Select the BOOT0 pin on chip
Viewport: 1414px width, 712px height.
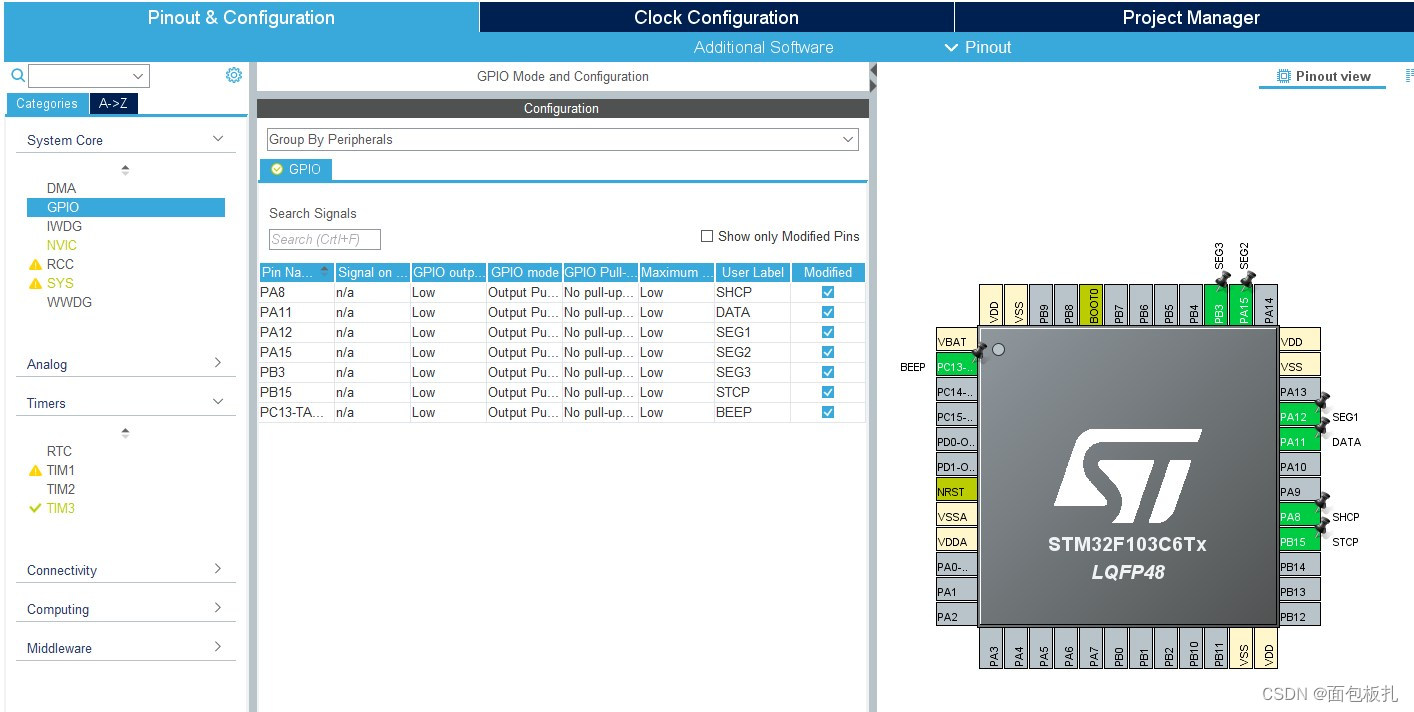(x=1094, y=305)
